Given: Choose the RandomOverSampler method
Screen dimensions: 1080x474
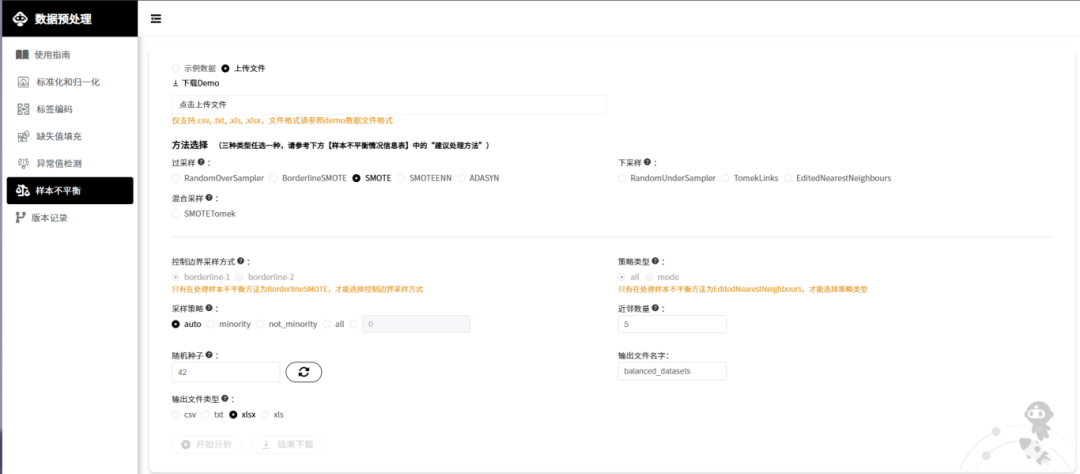Looking at the screenshot, I should click(176, 178).
